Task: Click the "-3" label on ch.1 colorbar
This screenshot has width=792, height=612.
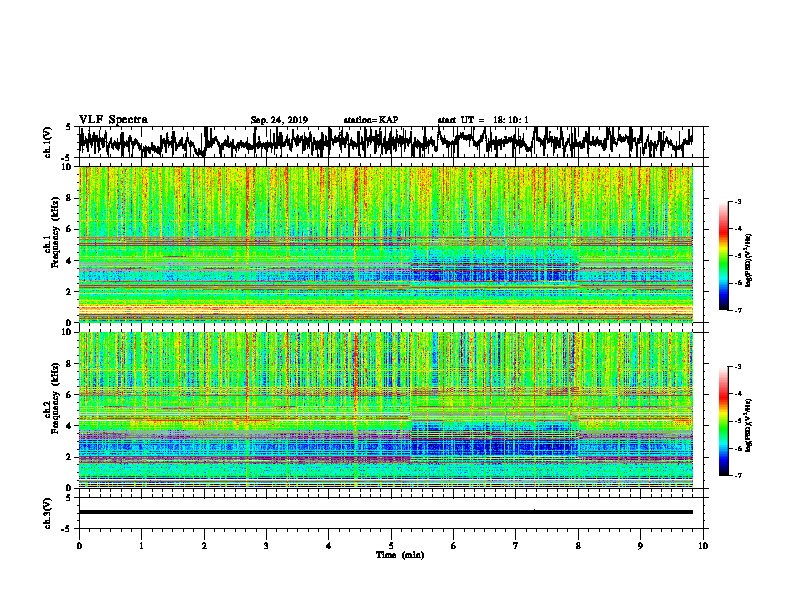Action: [x=737, y=202]
